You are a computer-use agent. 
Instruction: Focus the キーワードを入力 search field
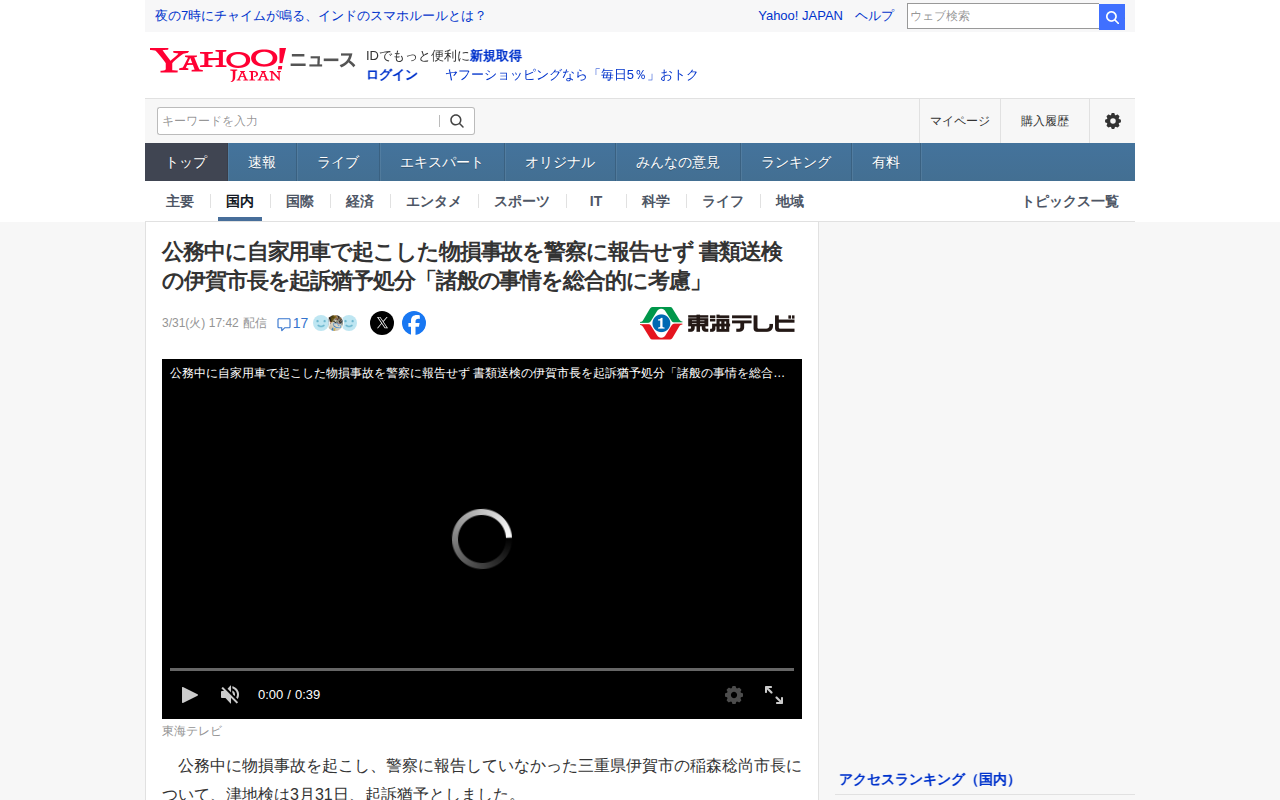[x=298, y=121]
